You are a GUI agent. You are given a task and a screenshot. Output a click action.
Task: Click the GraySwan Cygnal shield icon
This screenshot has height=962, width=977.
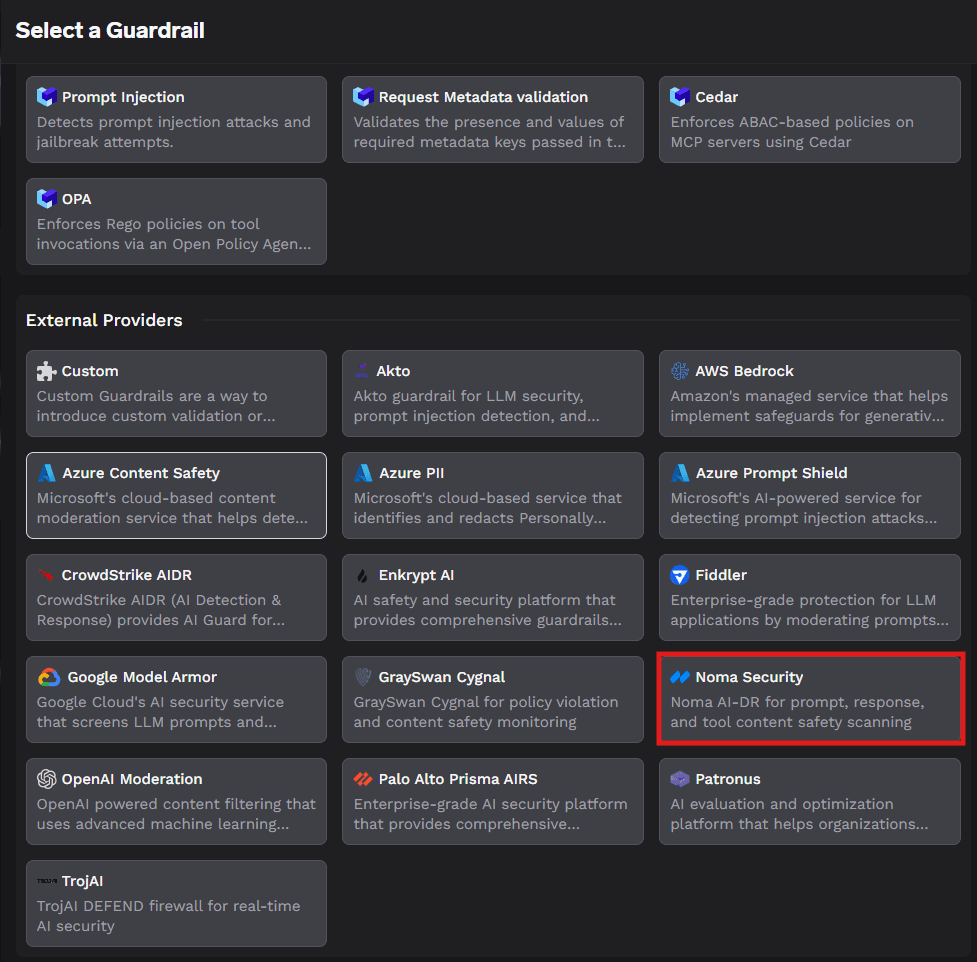363,677
